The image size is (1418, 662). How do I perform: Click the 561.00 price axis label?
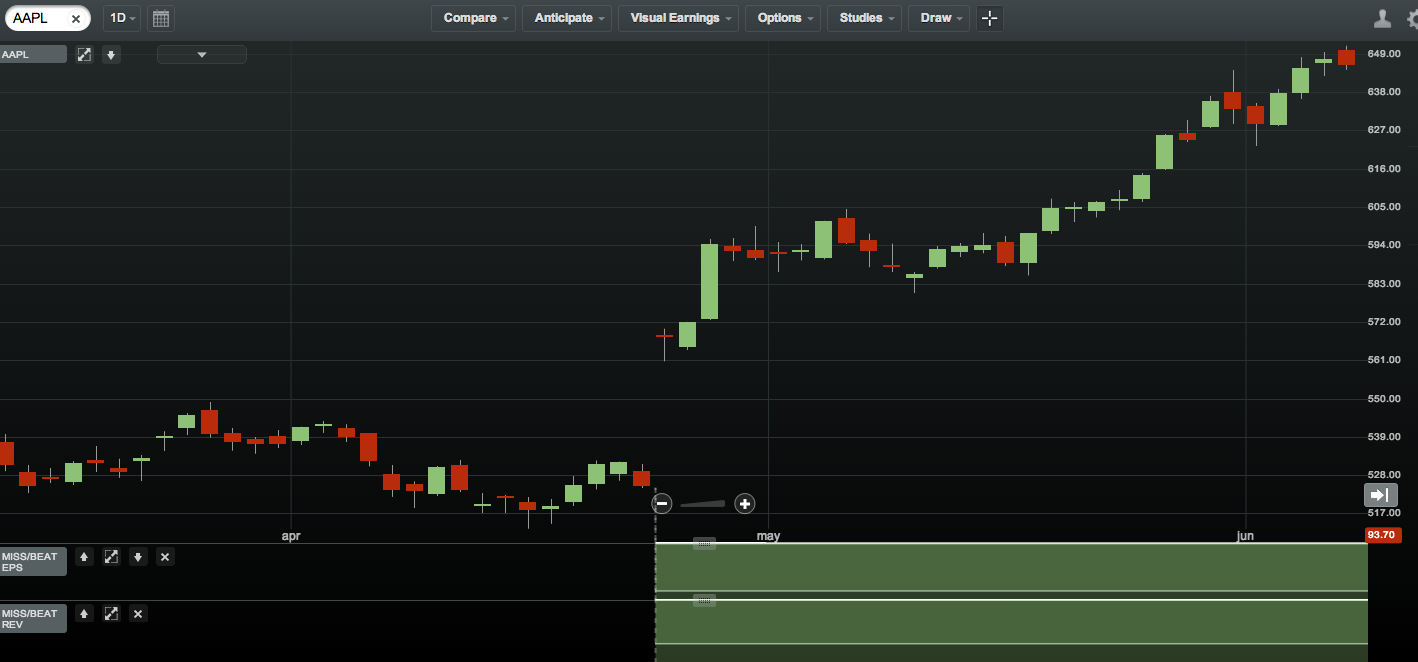1383,360
